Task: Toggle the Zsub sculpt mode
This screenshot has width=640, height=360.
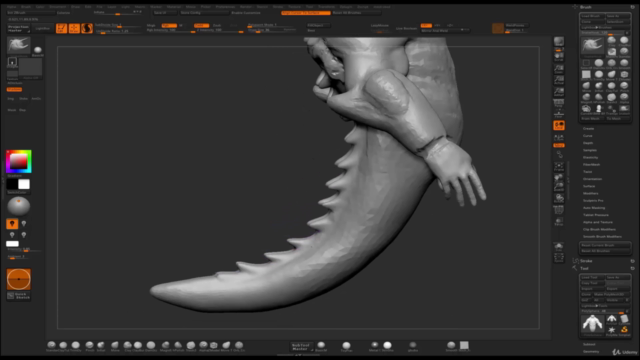Action: [217, 25]
